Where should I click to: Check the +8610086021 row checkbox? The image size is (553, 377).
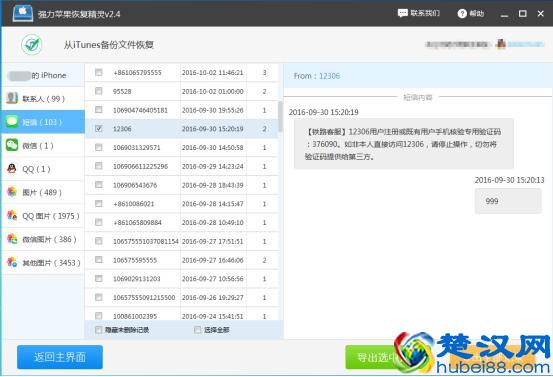click(x=99, y=203)
